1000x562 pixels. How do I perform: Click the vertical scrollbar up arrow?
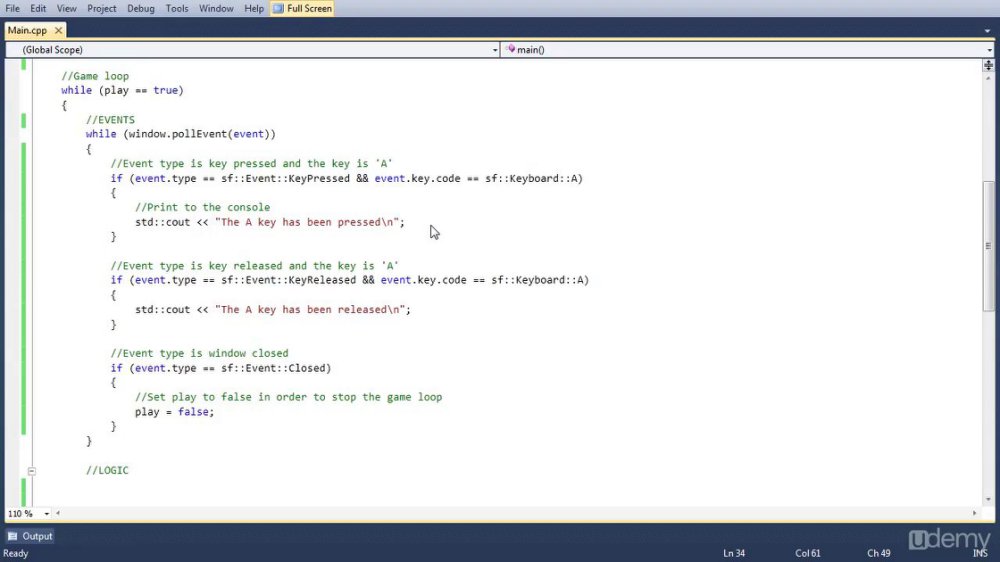988,78
